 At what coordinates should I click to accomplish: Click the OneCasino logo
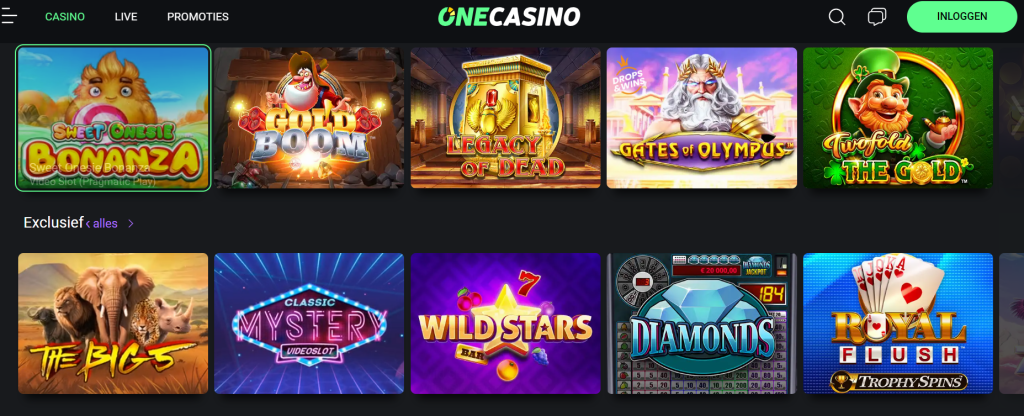[x=509, y=16]
